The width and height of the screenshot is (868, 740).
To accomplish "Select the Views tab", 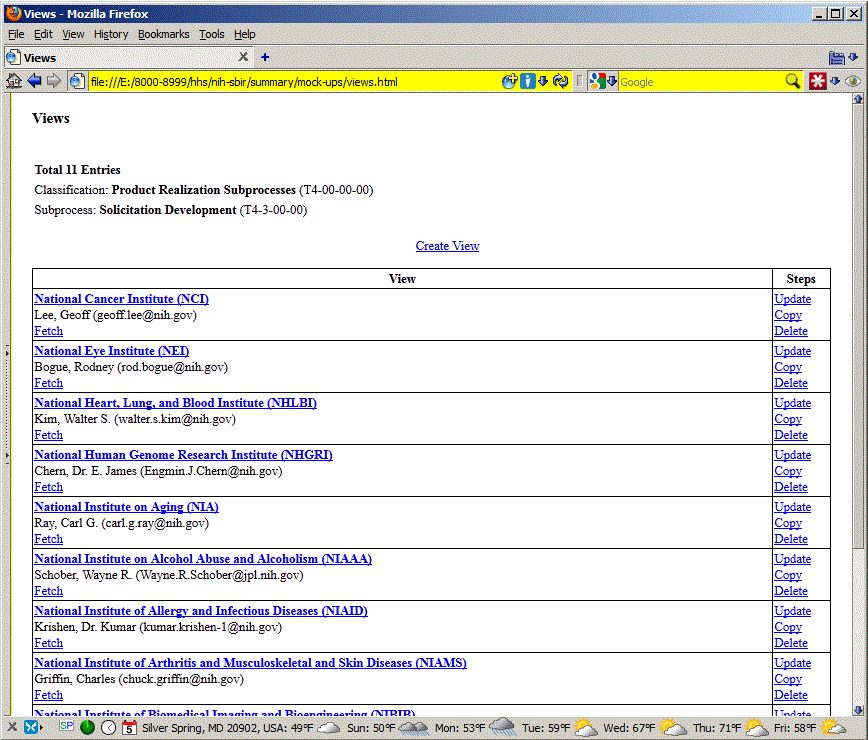I will 128,57.
